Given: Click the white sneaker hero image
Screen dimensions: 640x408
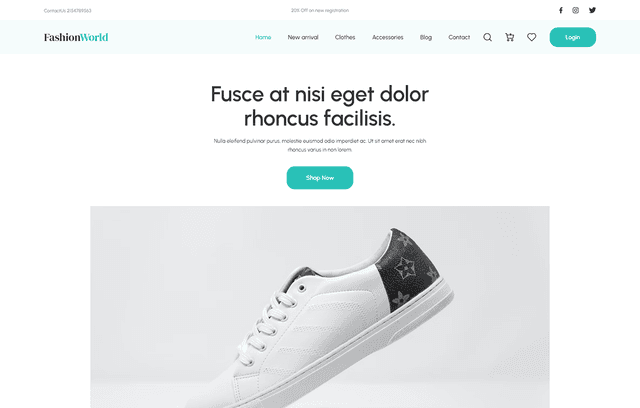Looking at the screenshot, I should tap(320, 307).
